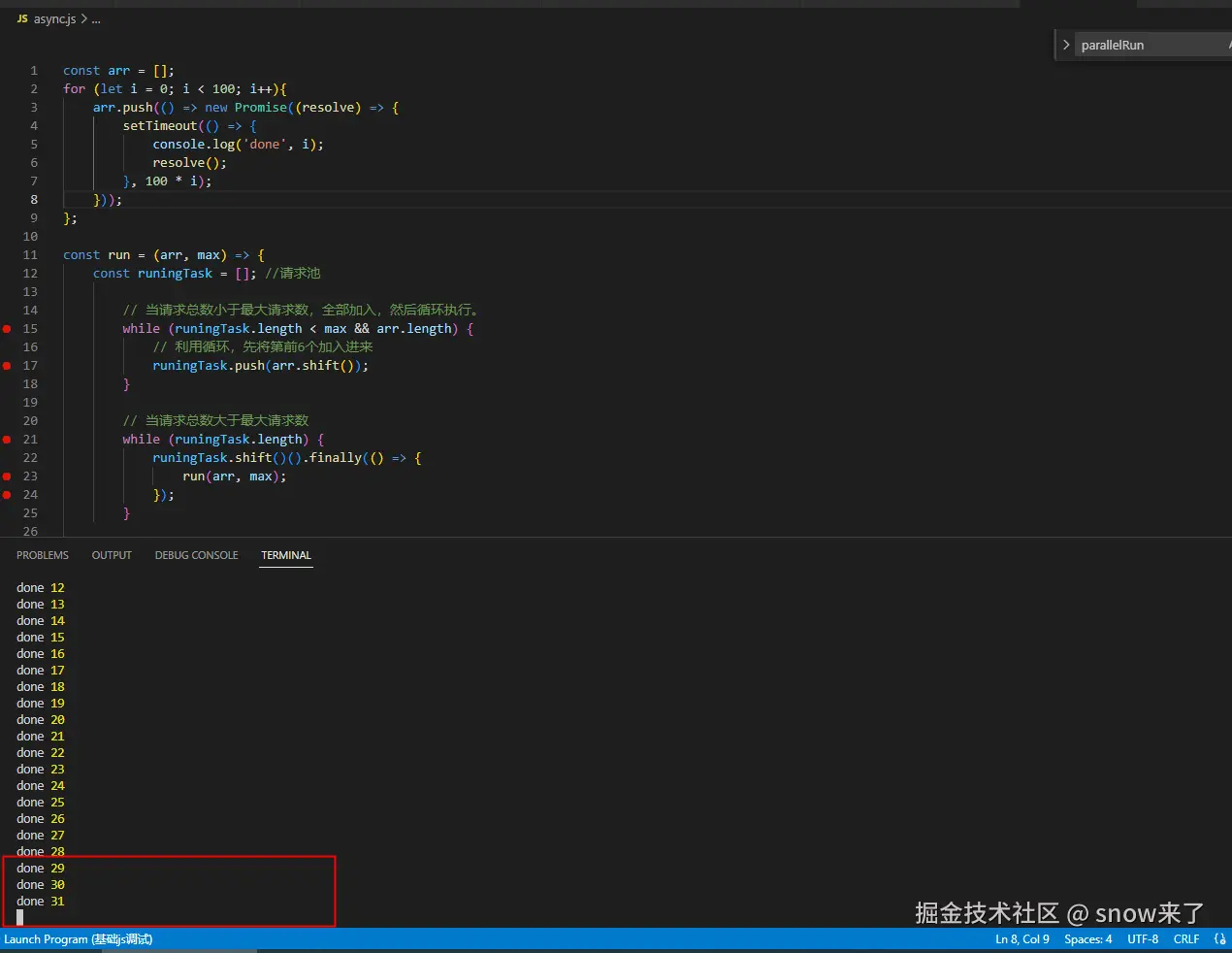
Task: Click the resolve(); statement on line 6
Action: 189,163
